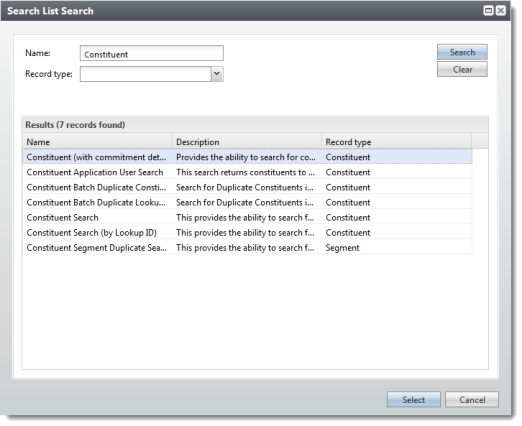
Task: Select Constituent Search (by Lookup ID) row
Action: point(247,232)
